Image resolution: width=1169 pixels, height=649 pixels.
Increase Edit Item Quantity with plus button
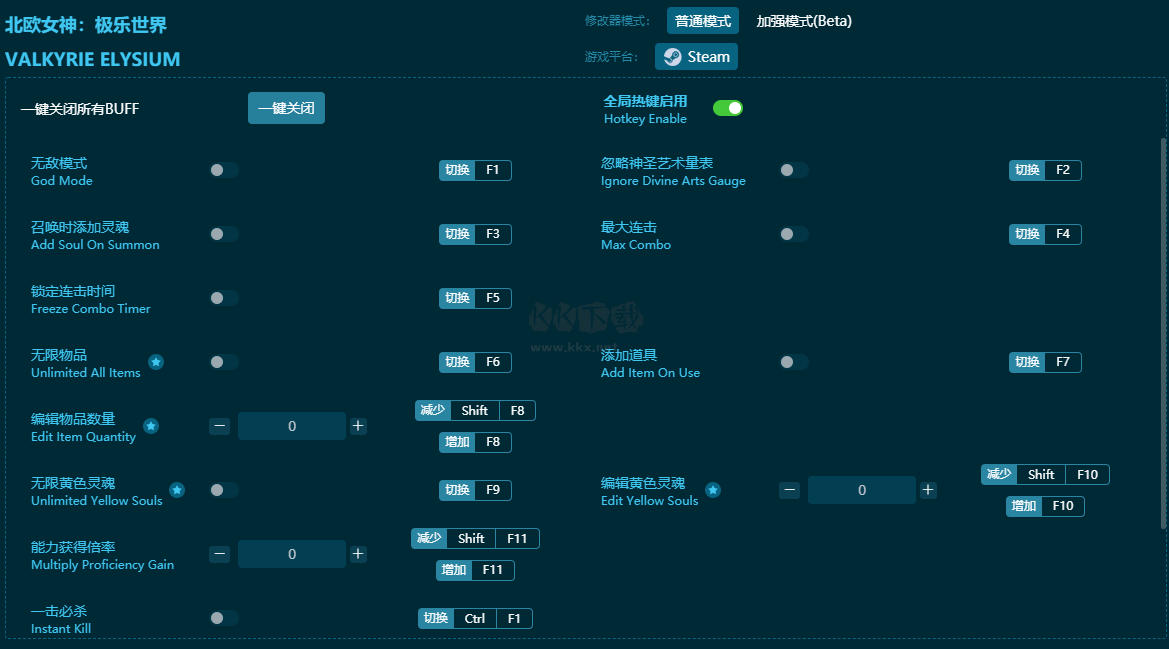click(358, 426)
